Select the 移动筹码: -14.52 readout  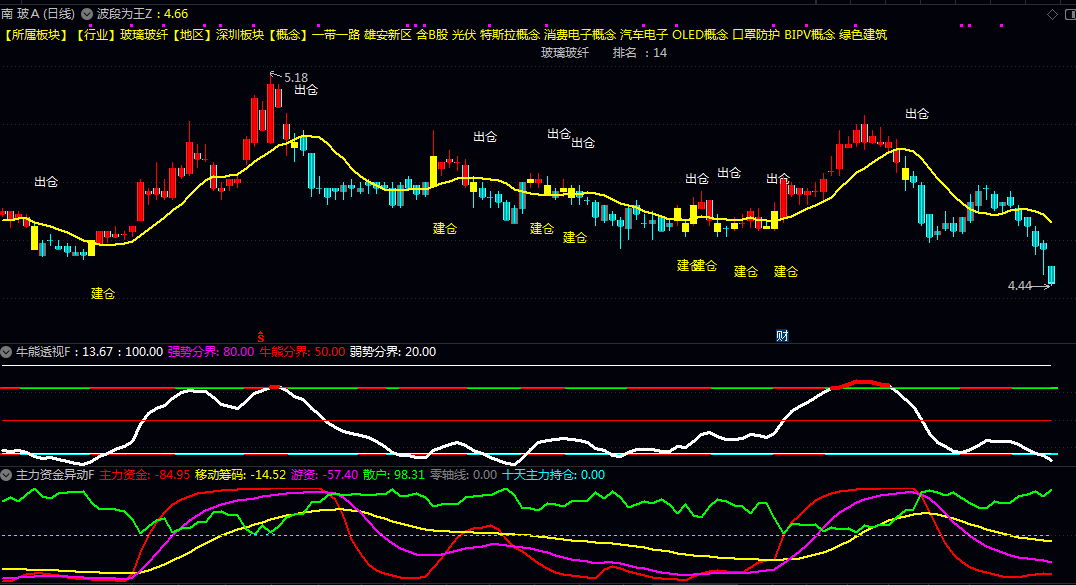point(240,474)
